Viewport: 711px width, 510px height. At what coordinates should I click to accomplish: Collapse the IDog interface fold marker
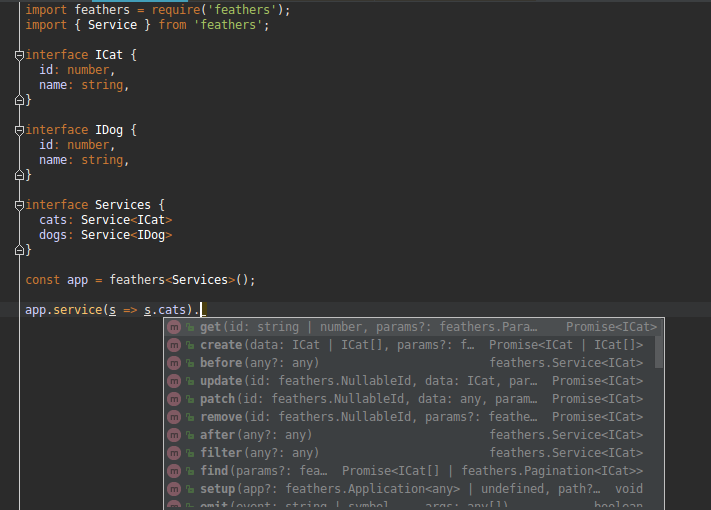click(19, 131)
